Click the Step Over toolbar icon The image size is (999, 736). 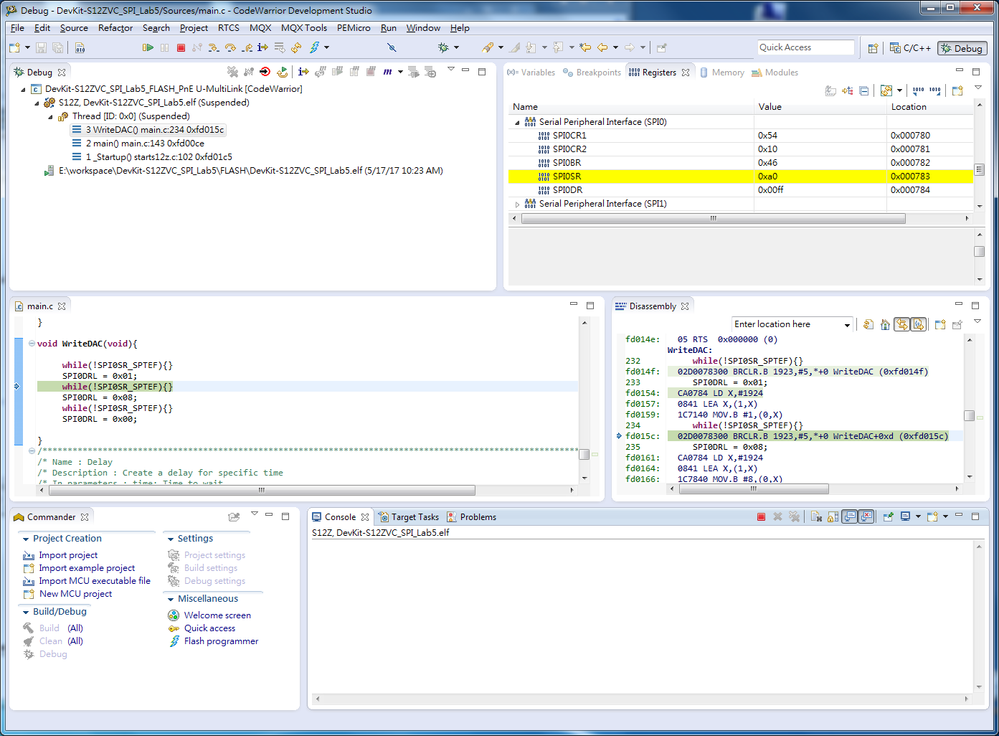click(x=231, y=47)
